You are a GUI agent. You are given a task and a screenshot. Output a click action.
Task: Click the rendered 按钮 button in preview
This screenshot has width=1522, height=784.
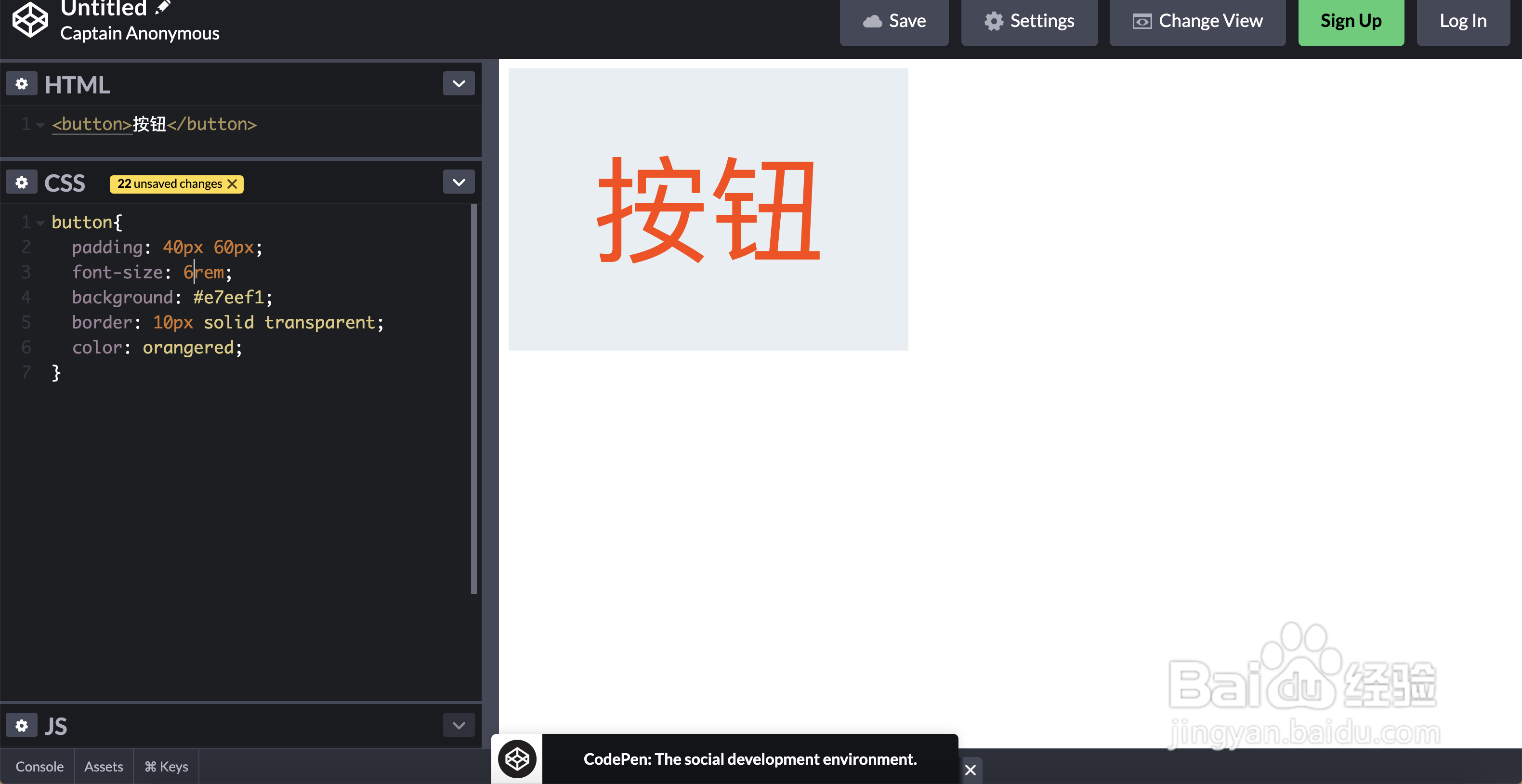(708, 210)
